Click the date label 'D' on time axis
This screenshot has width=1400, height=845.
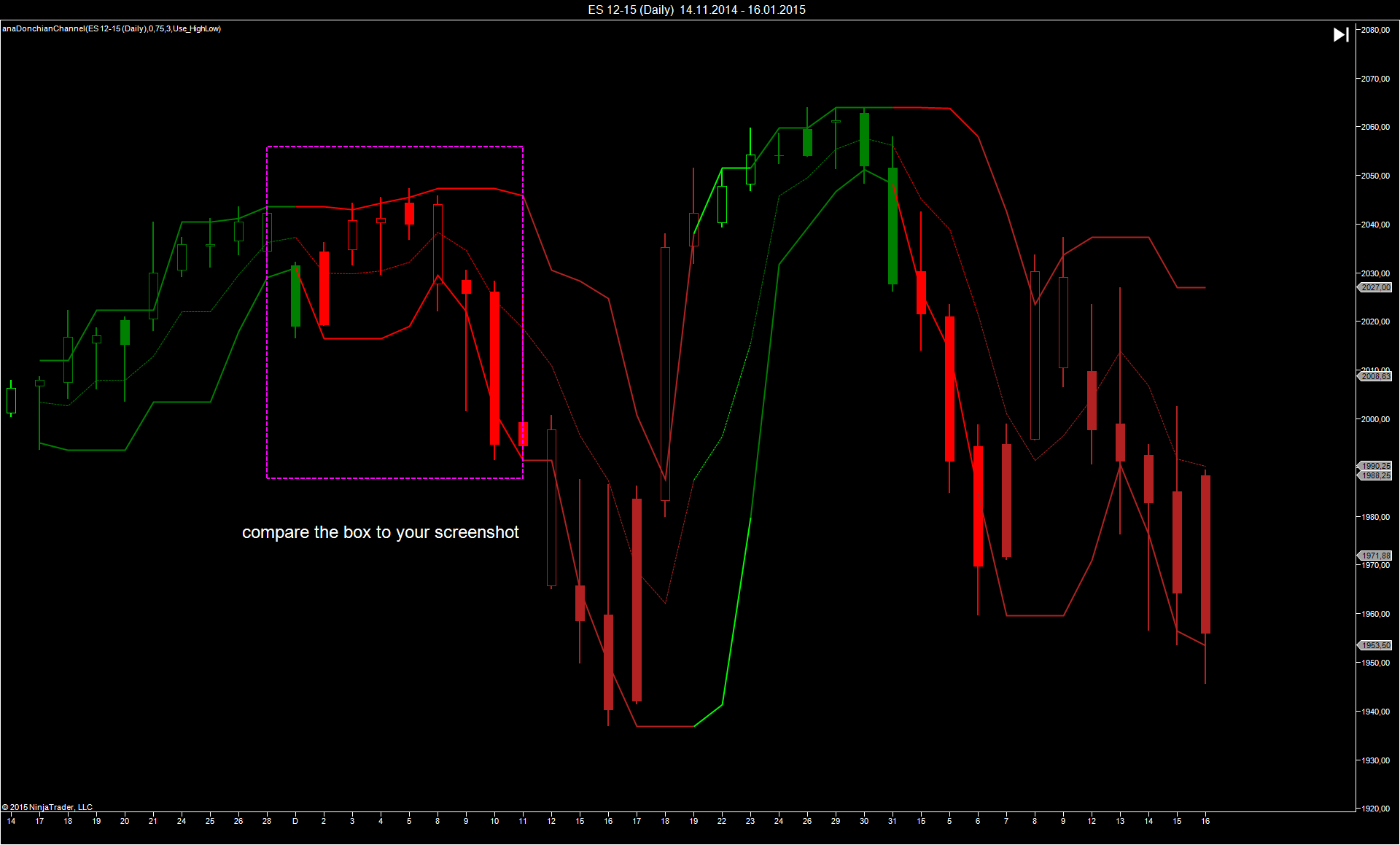pos(295,821)
